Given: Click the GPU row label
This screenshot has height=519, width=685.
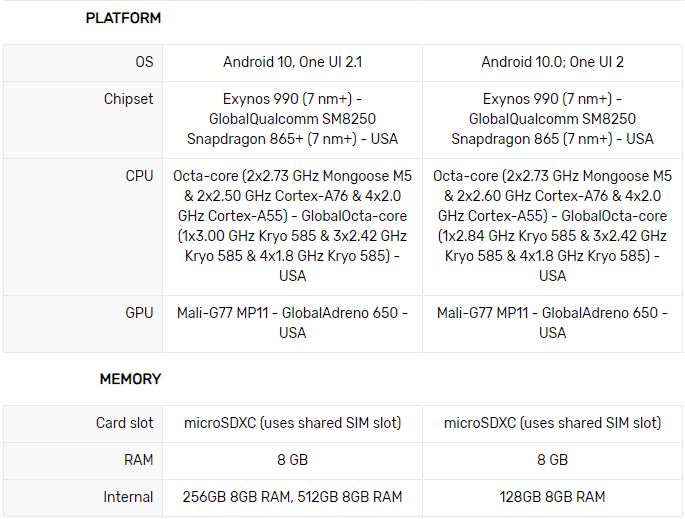Looking at the screenshot, I should click(139, 313).
